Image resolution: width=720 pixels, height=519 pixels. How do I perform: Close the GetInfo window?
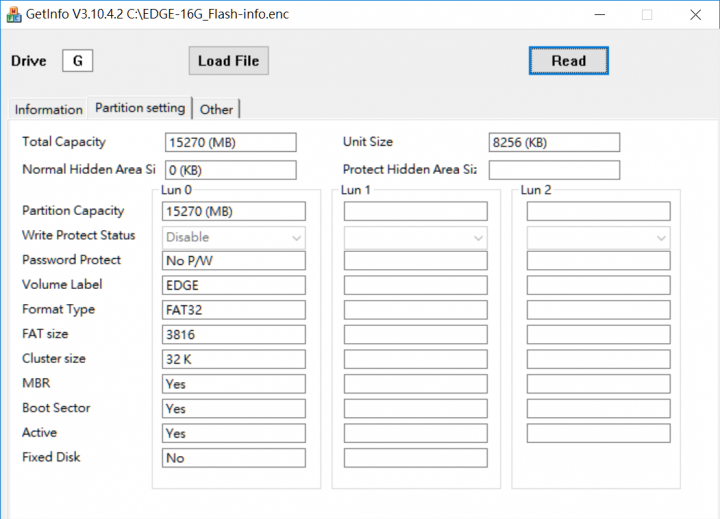(x=695, y=15)
